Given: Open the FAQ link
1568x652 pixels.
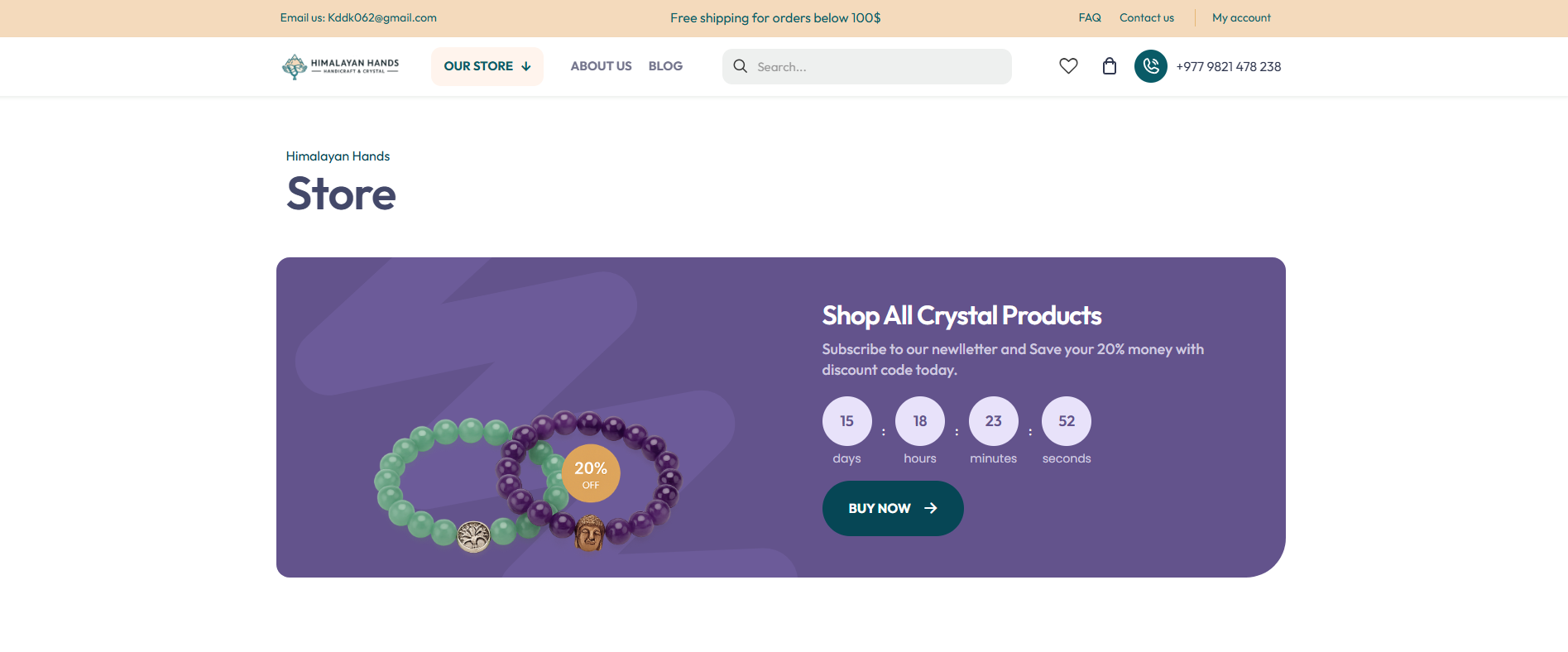Looking at the screenshot, I should tap(1090, 17).
